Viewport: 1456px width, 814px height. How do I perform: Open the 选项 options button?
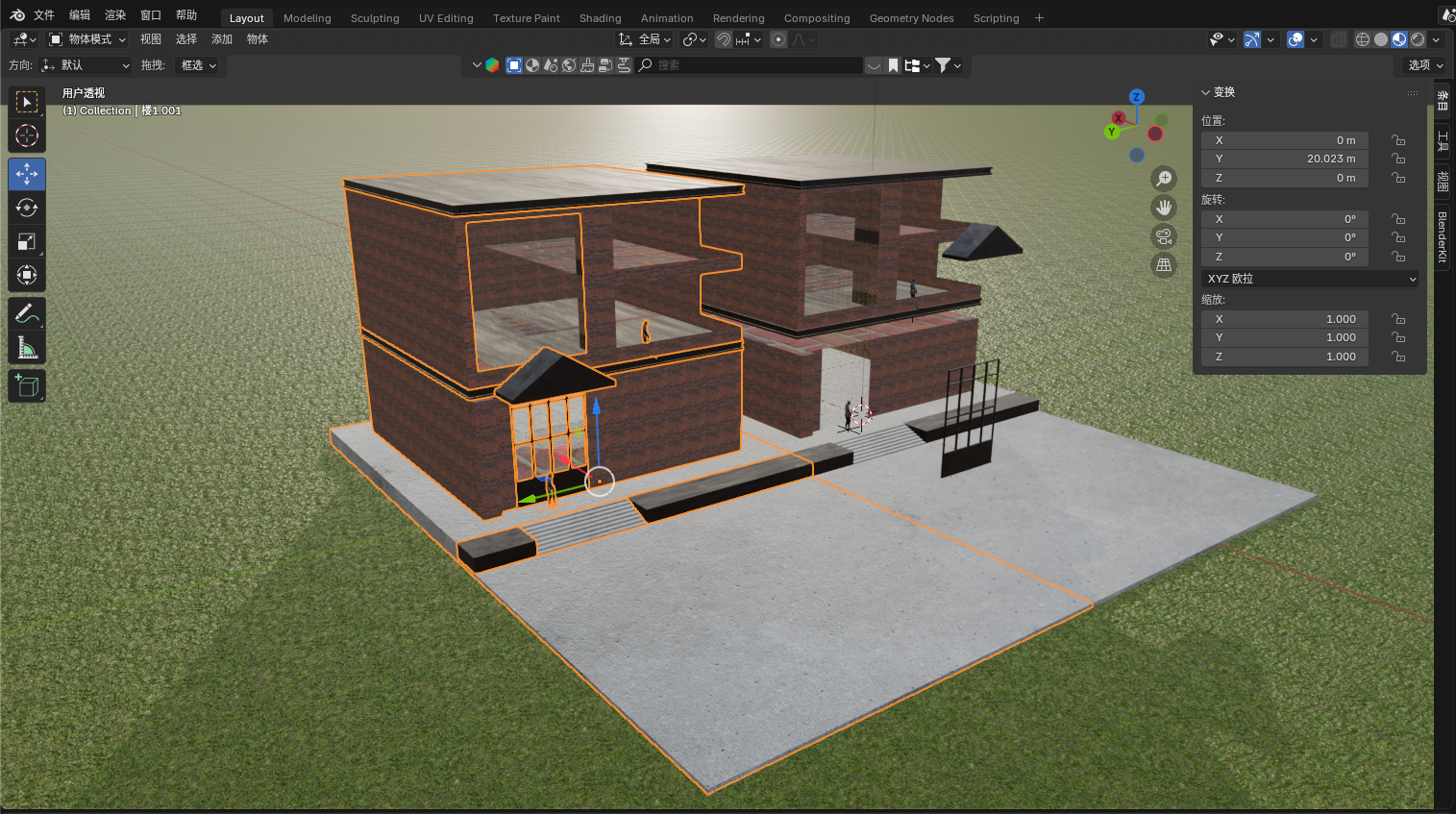(1425, 65)
